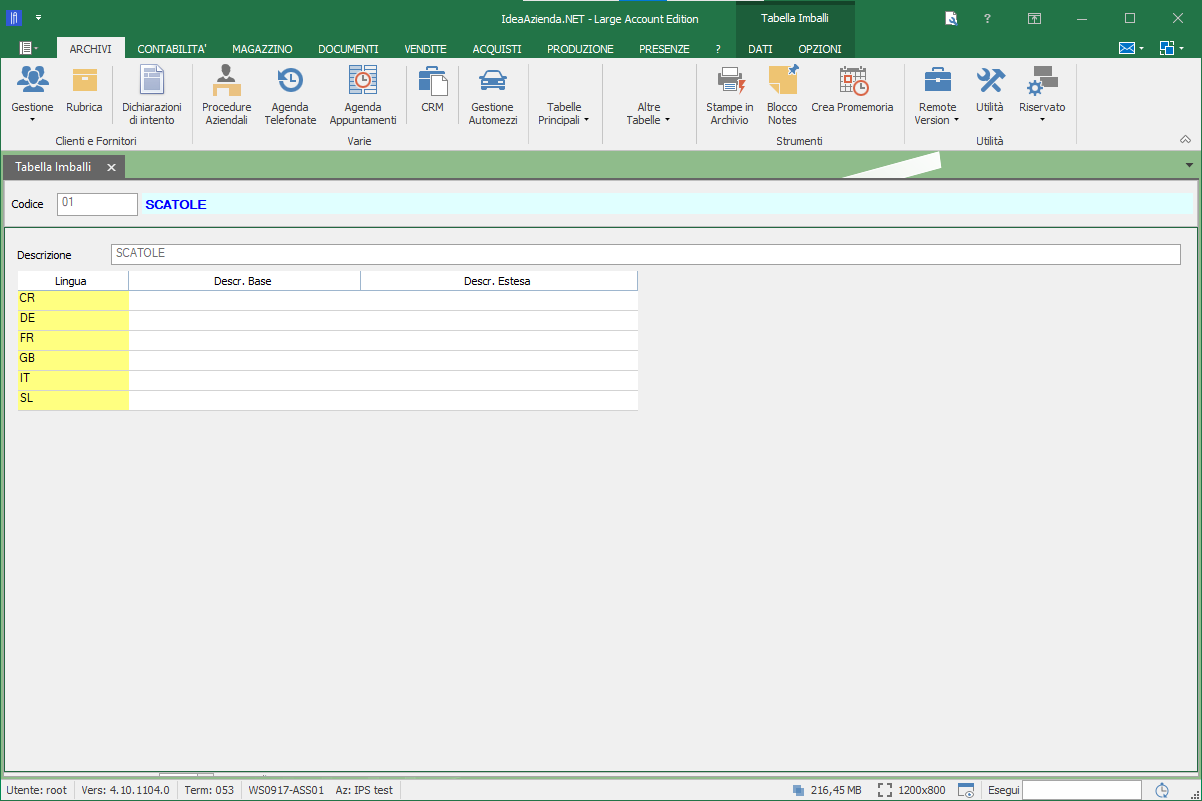Open the OPZIONI contextual tab
The width and height of the screenshot is (1202, 801).
click(x=820, y=48)
